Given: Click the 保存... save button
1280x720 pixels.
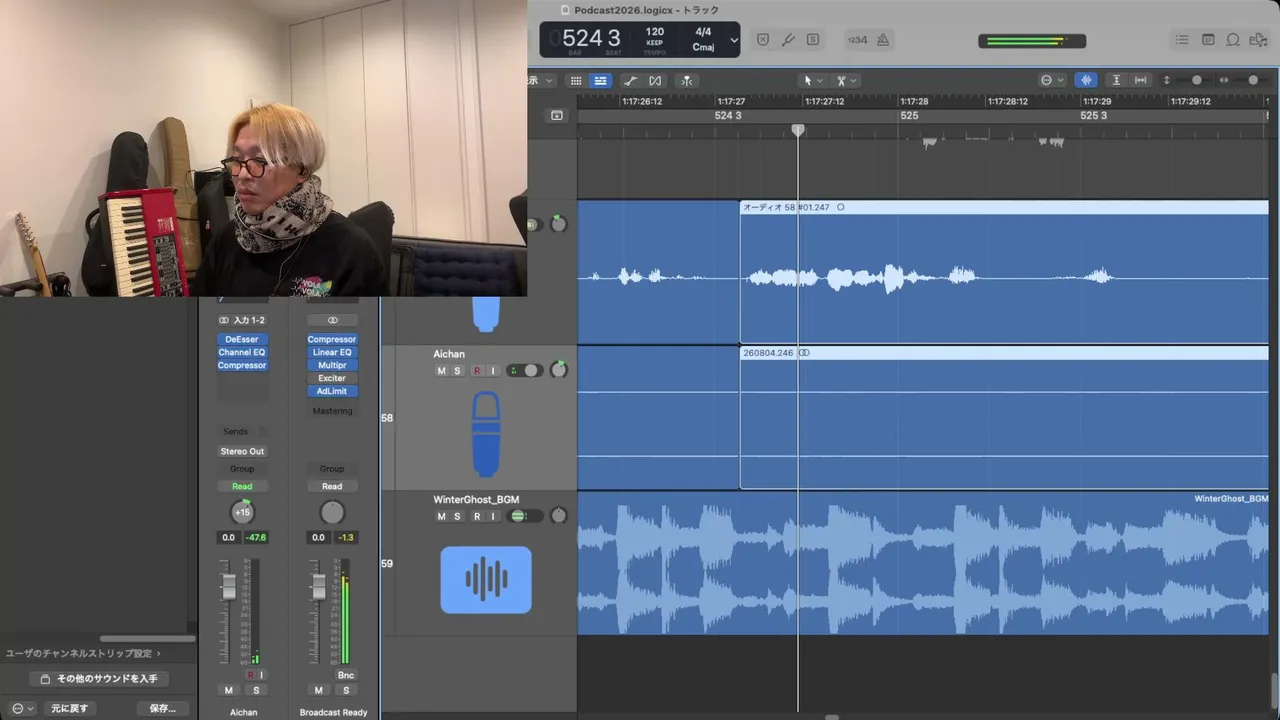Looking at the screenshot, I should pos(163,708).
